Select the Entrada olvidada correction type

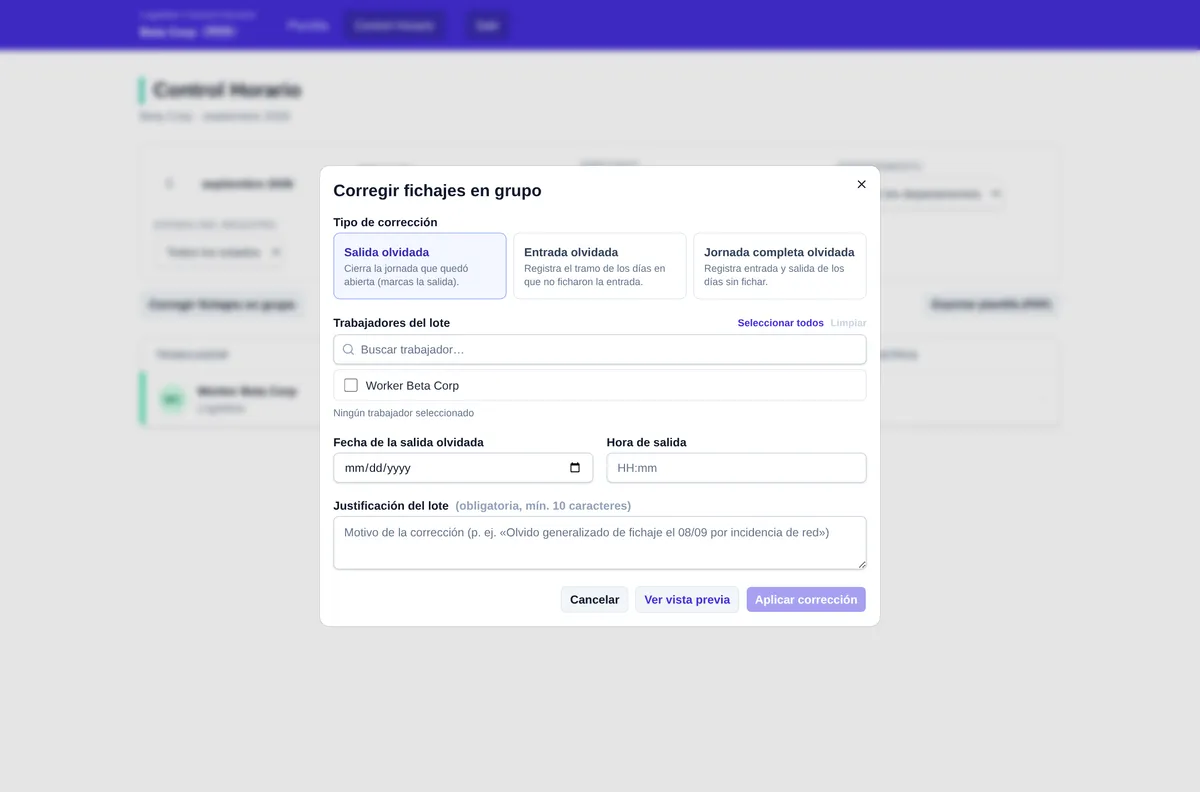[600, 266]
